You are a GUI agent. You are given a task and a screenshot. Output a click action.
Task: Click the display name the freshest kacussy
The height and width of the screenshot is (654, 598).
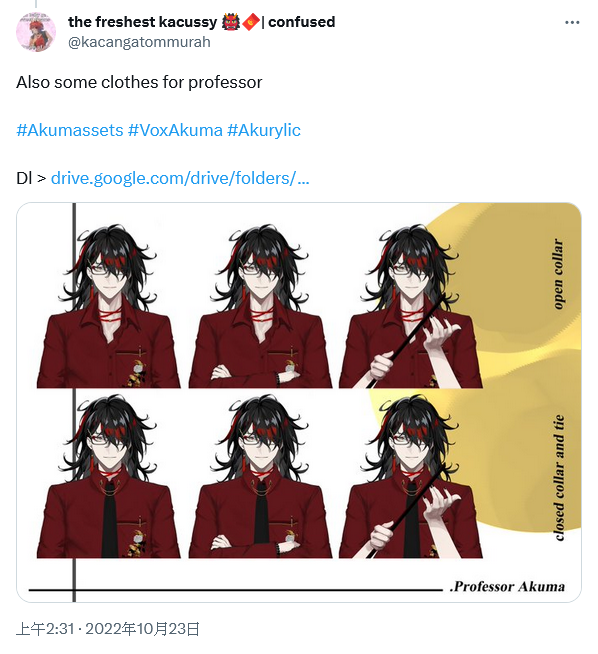click(x=143, y=22)
